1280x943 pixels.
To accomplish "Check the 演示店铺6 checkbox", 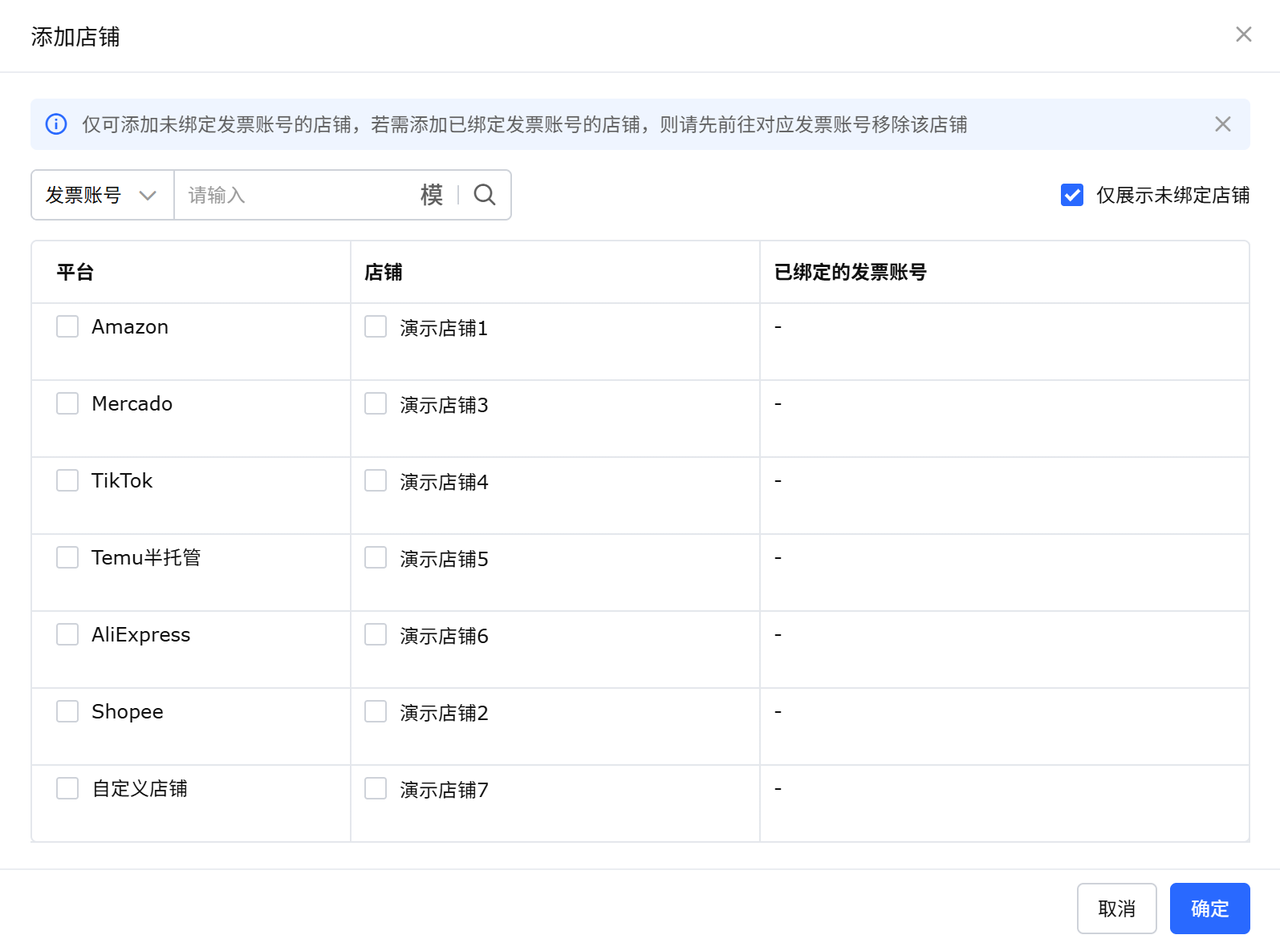I will point(375,635).
